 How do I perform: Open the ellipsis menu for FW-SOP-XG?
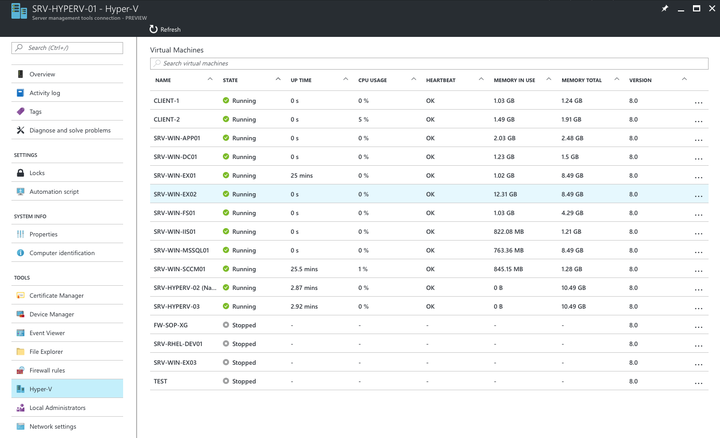click(698, 327)
